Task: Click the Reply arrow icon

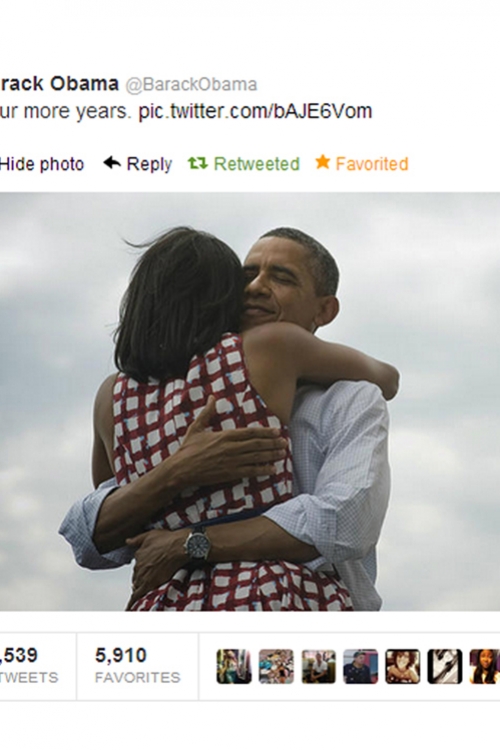Action: [112, 163]
